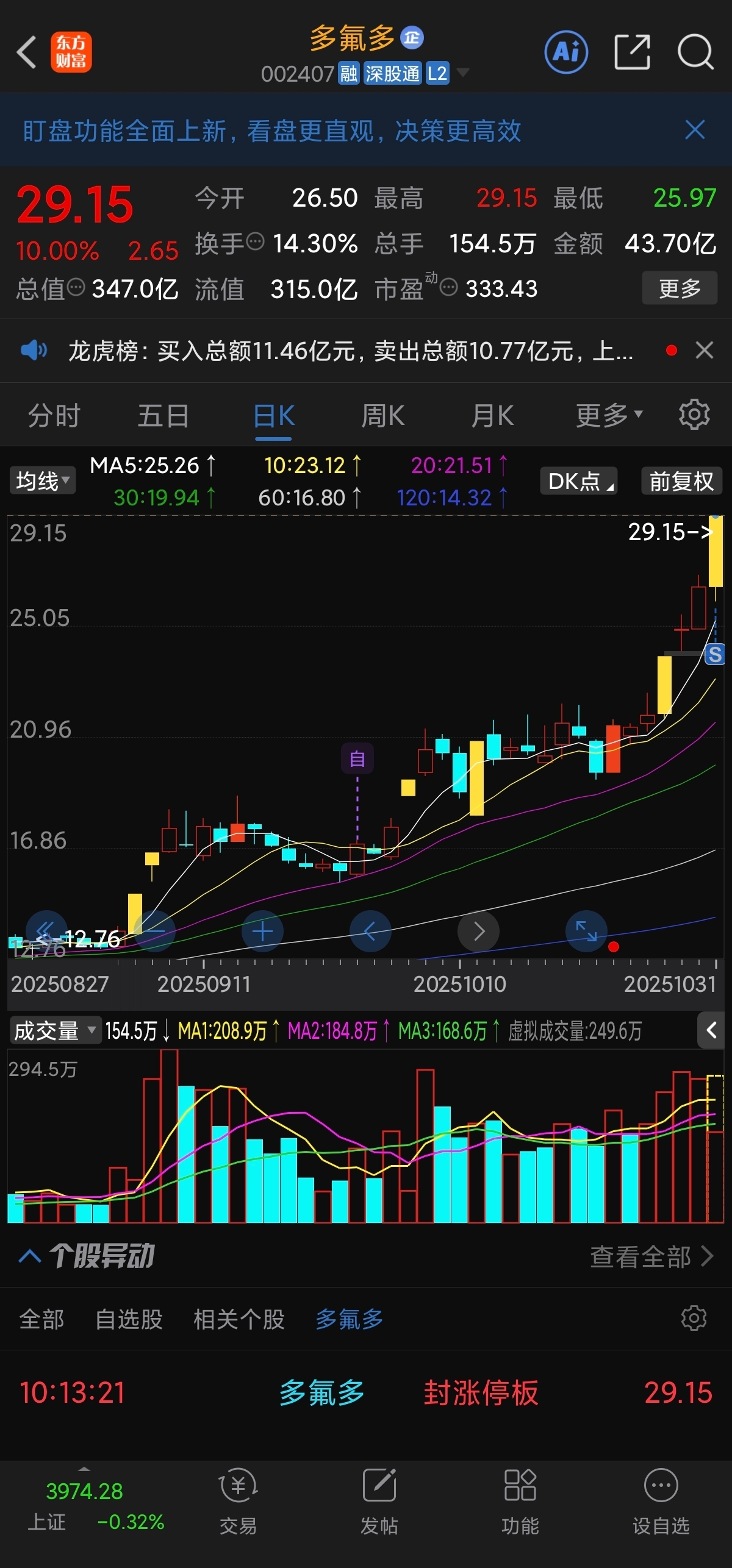The image size is (732, 1568).
Task: Click the 更多 button in quote panel
Action: click(680, 288)
